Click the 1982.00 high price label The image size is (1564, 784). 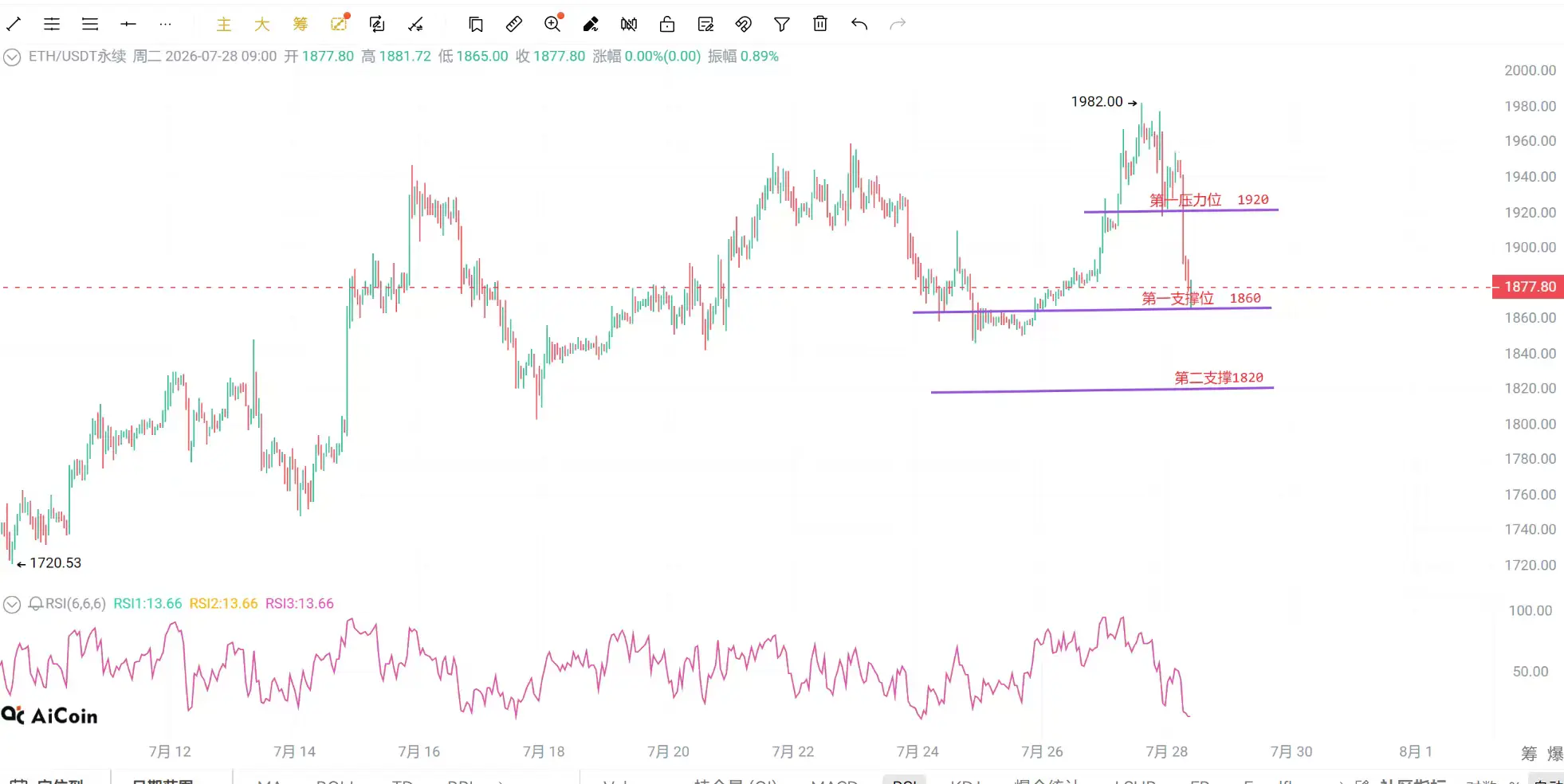point(1096,102)
